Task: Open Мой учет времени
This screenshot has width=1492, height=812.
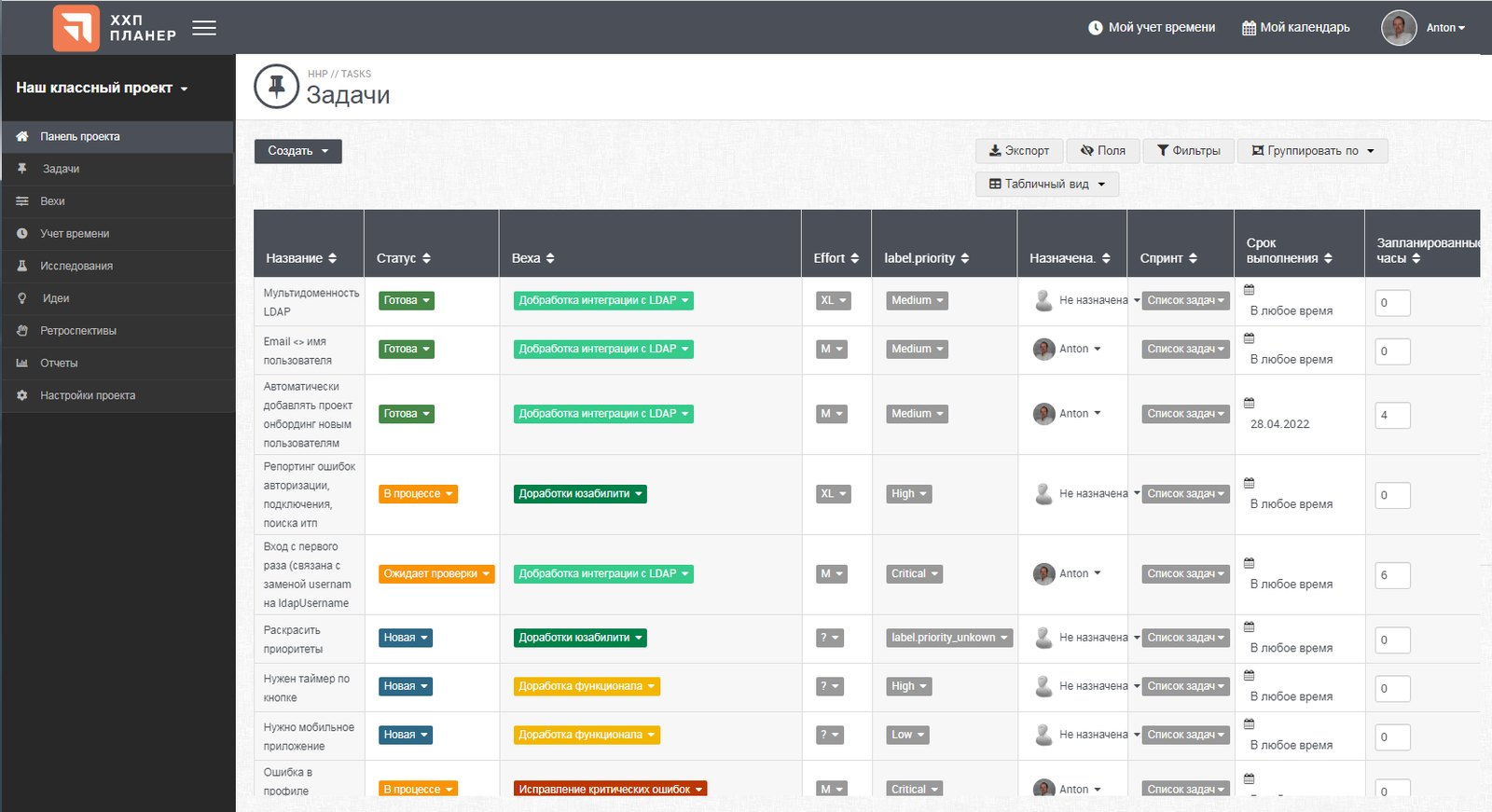Action: (1152, 28)
